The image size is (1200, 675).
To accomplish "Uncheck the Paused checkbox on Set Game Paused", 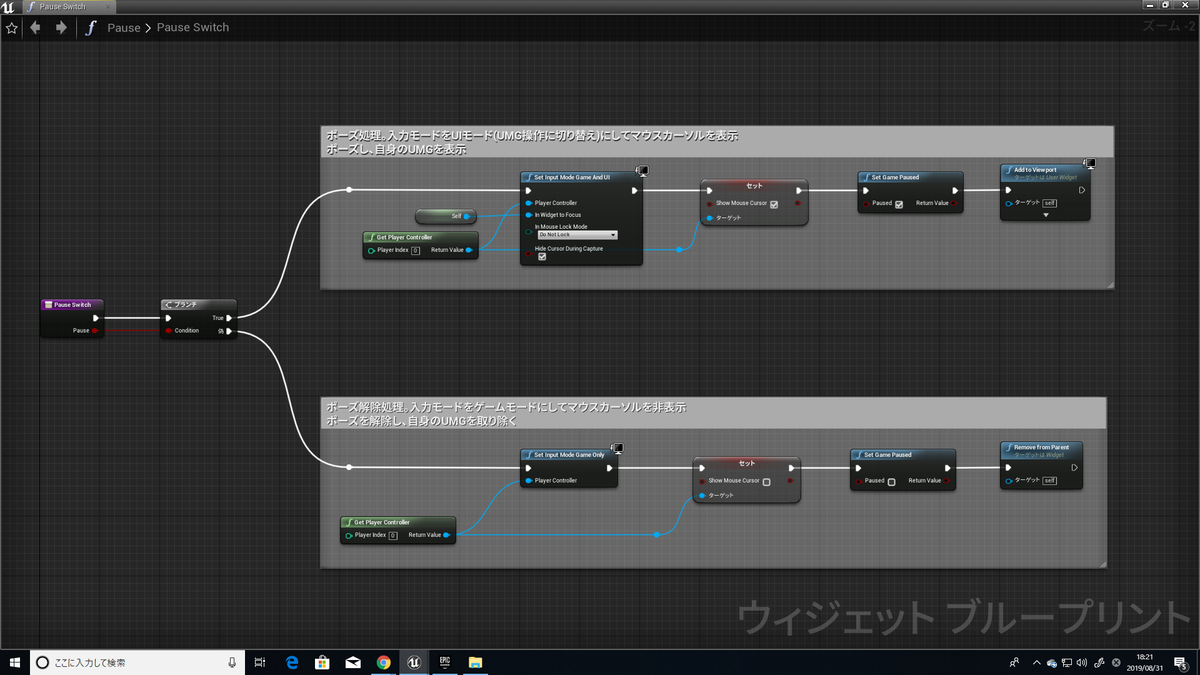I will tap(899, 205).
